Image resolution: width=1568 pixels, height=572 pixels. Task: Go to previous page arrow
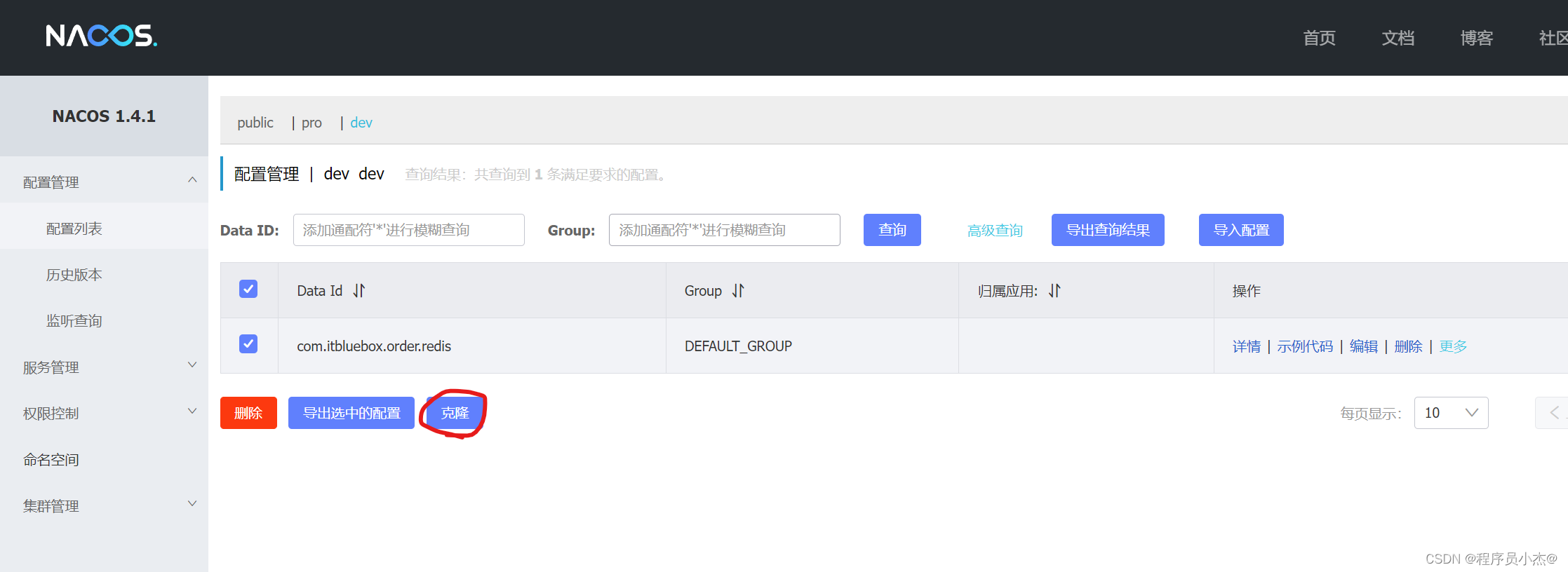pyautogui.click(x=1554, y=413)
